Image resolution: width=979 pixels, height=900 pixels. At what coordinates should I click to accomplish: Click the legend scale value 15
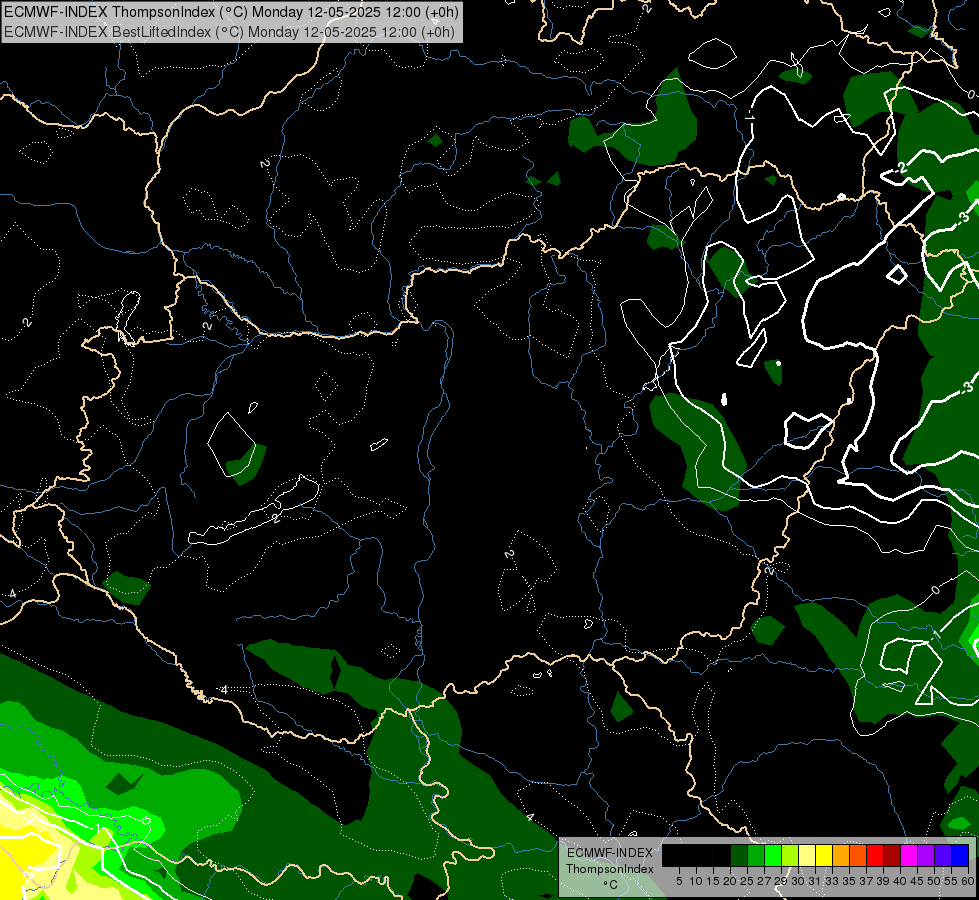click(713, 881)
